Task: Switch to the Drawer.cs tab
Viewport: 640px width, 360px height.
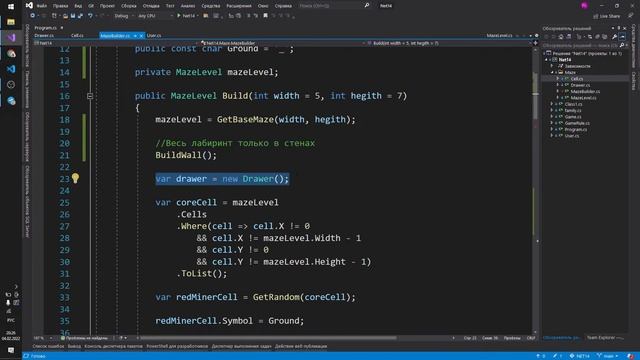Action: (x=44, y=36)
